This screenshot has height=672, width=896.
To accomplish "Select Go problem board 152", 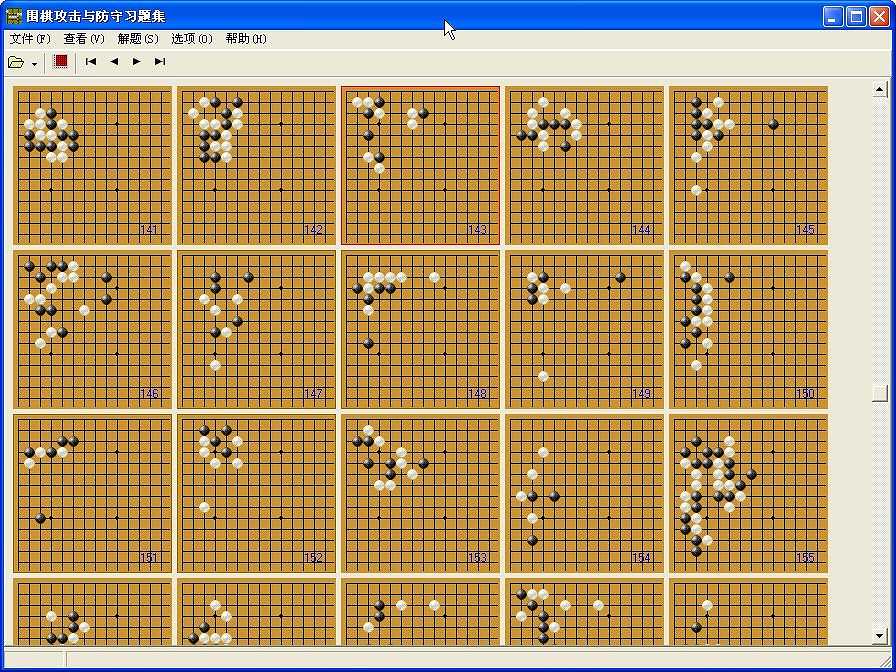I will click(x=257, y=494).
